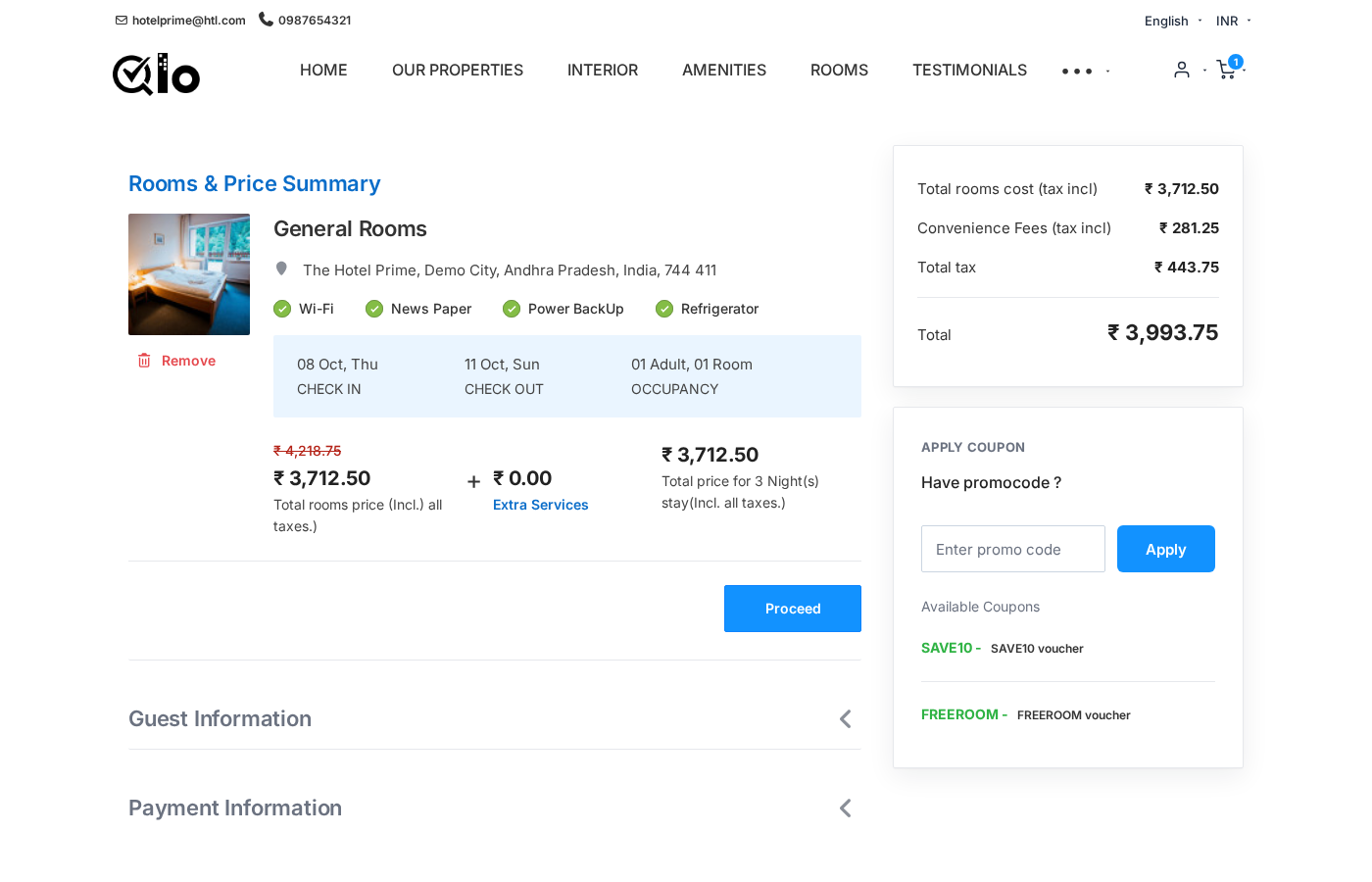Open the General Rooms bedroom thumbnail

click(x=189, y=274)
